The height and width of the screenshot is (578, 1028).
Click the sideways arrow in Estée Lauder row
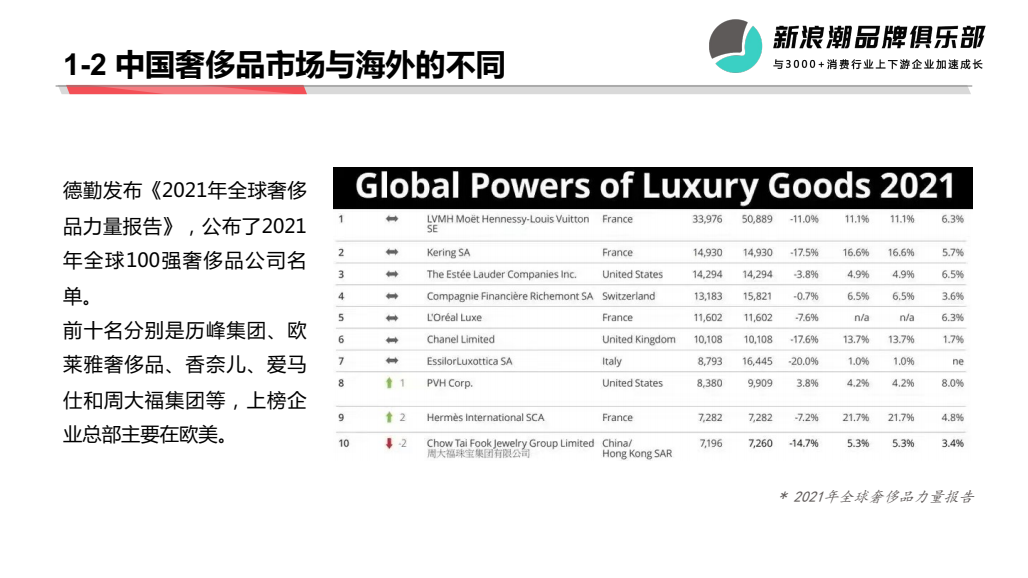click(x=392, y=274)
